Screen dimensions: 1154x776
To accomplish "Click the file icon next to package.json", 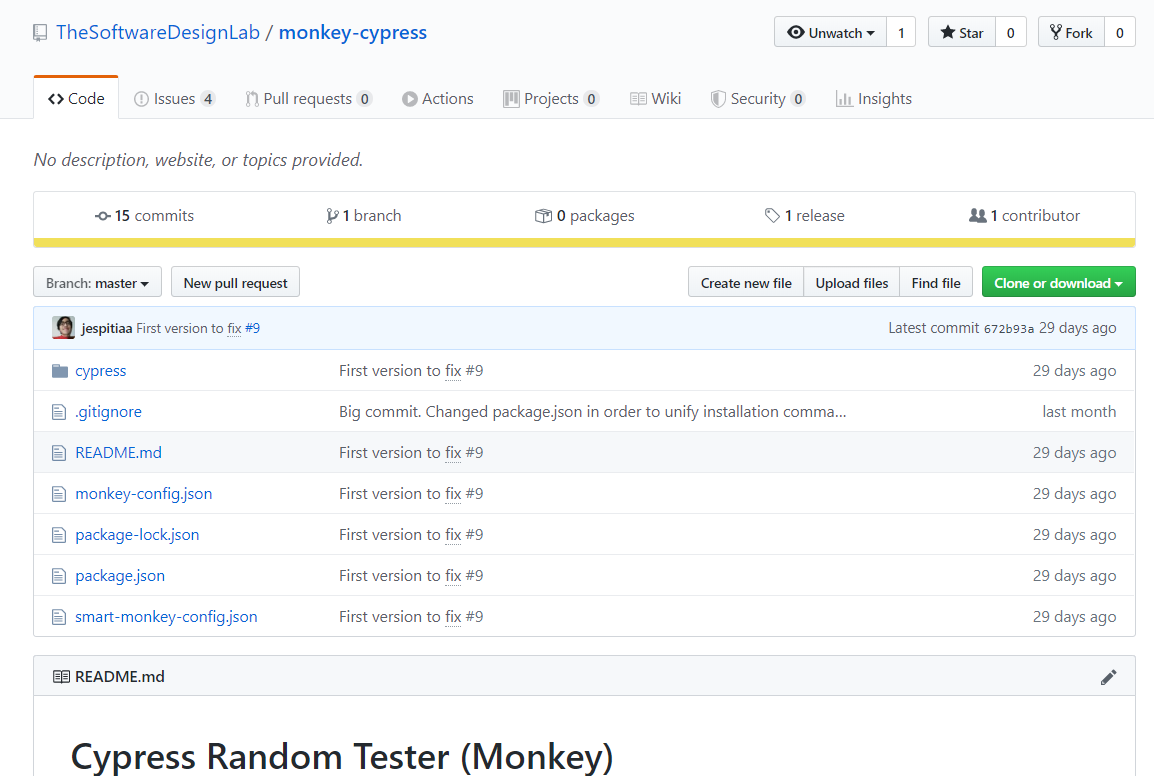I will 59,576.
